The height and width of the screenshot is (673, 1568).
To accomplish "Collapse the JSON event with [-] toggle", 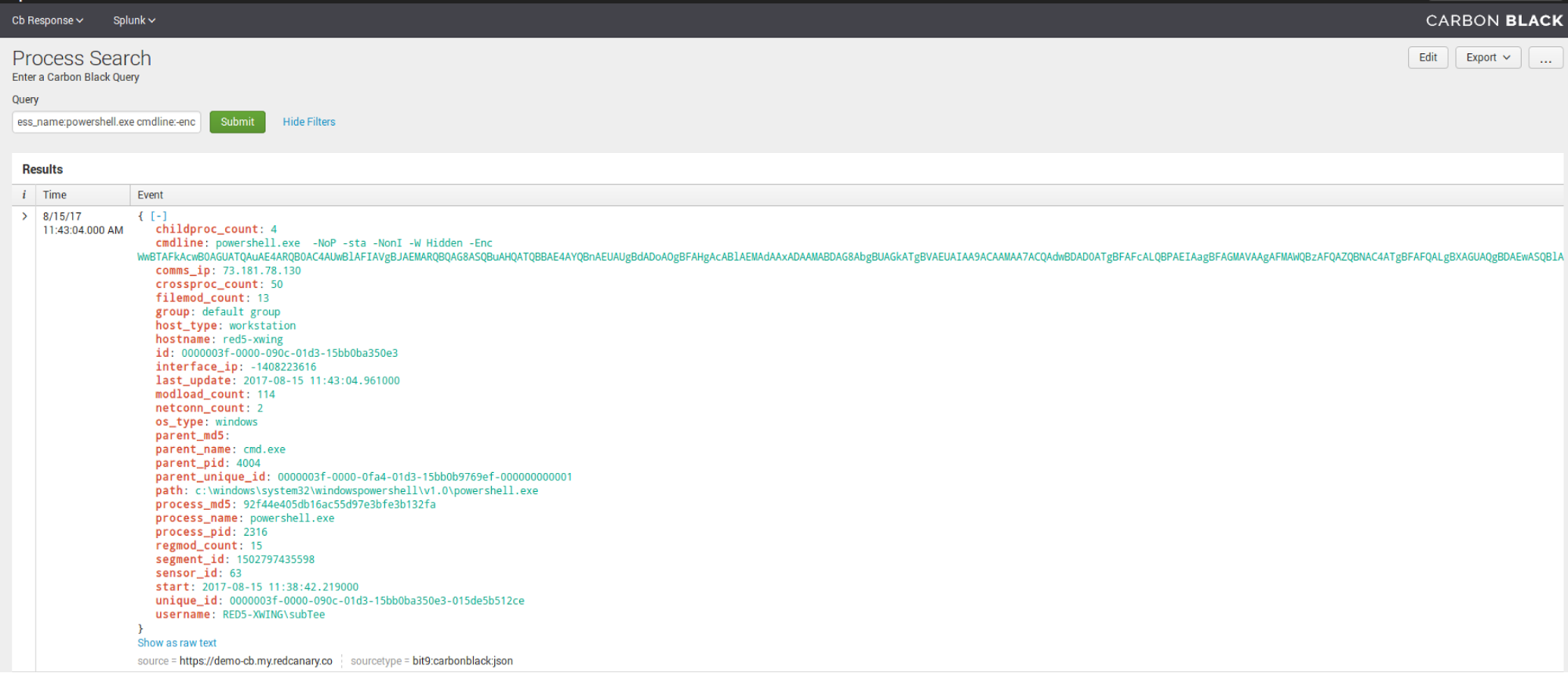I will pos(158,216).
